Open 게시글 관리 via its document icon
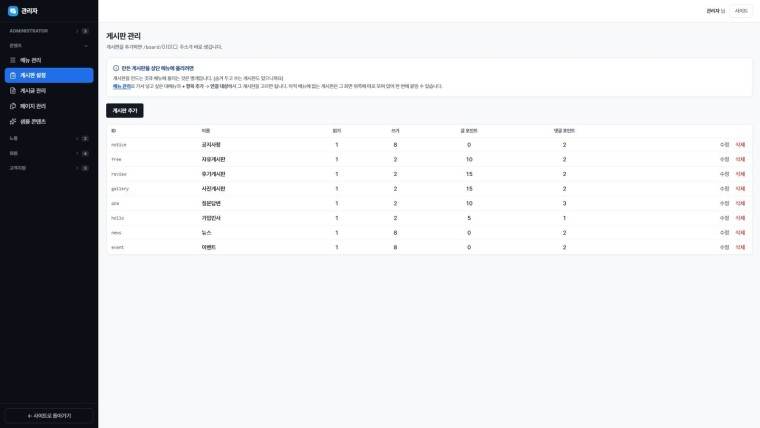 [13, 91]
